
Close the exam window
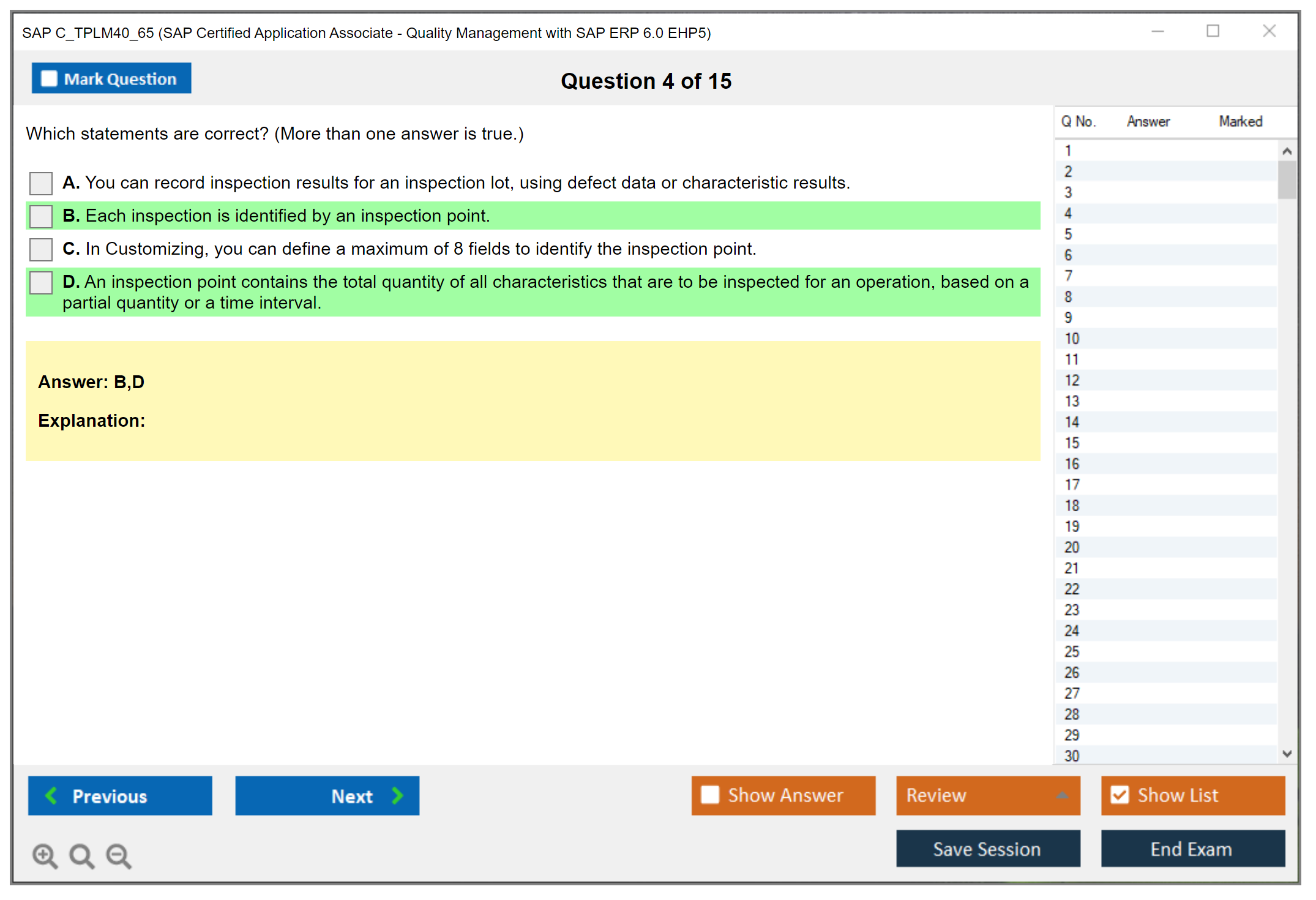(1269, 31)
